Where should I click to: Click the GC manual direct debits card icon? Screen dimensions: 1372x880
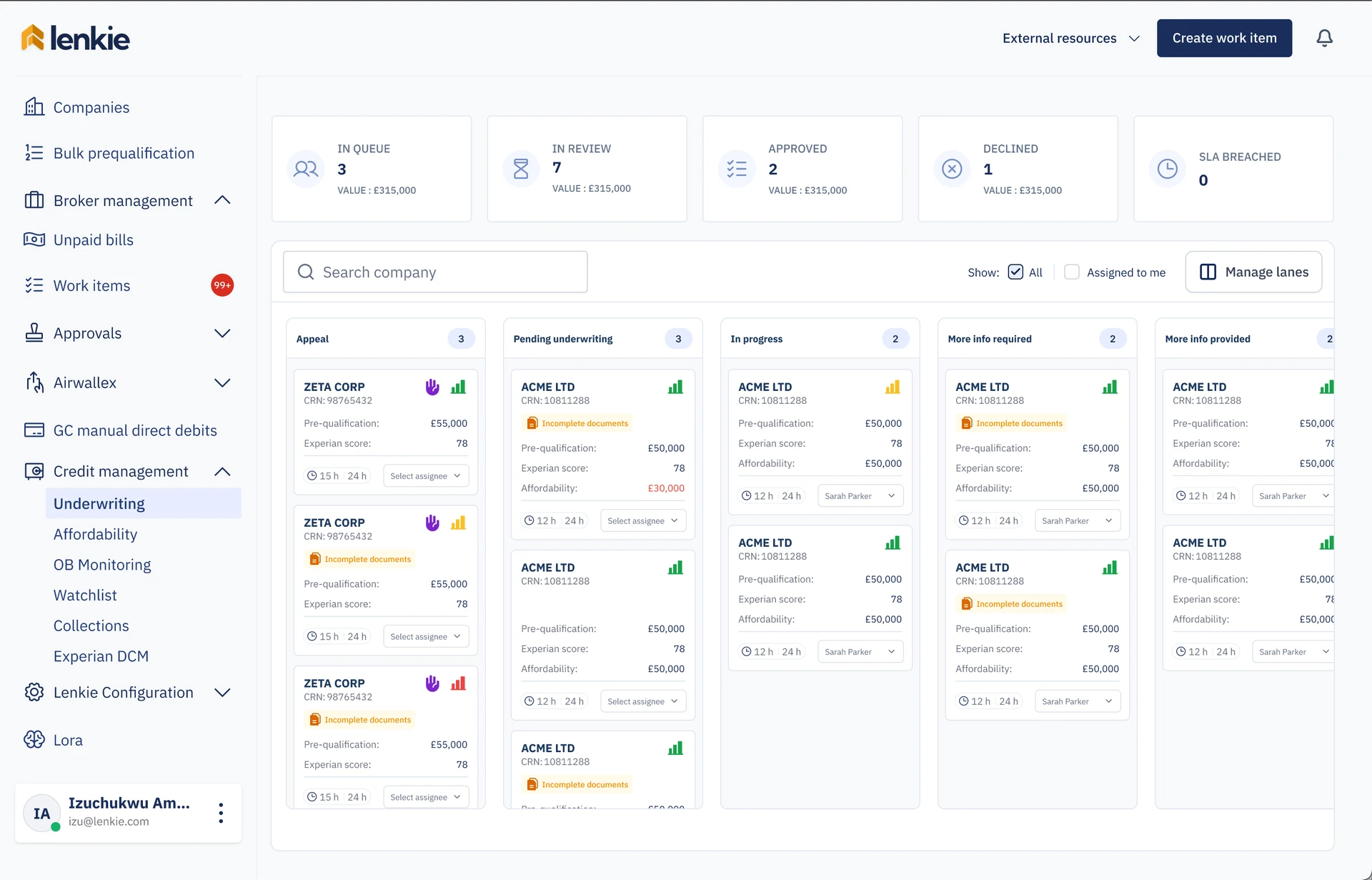tap(34, 430)
